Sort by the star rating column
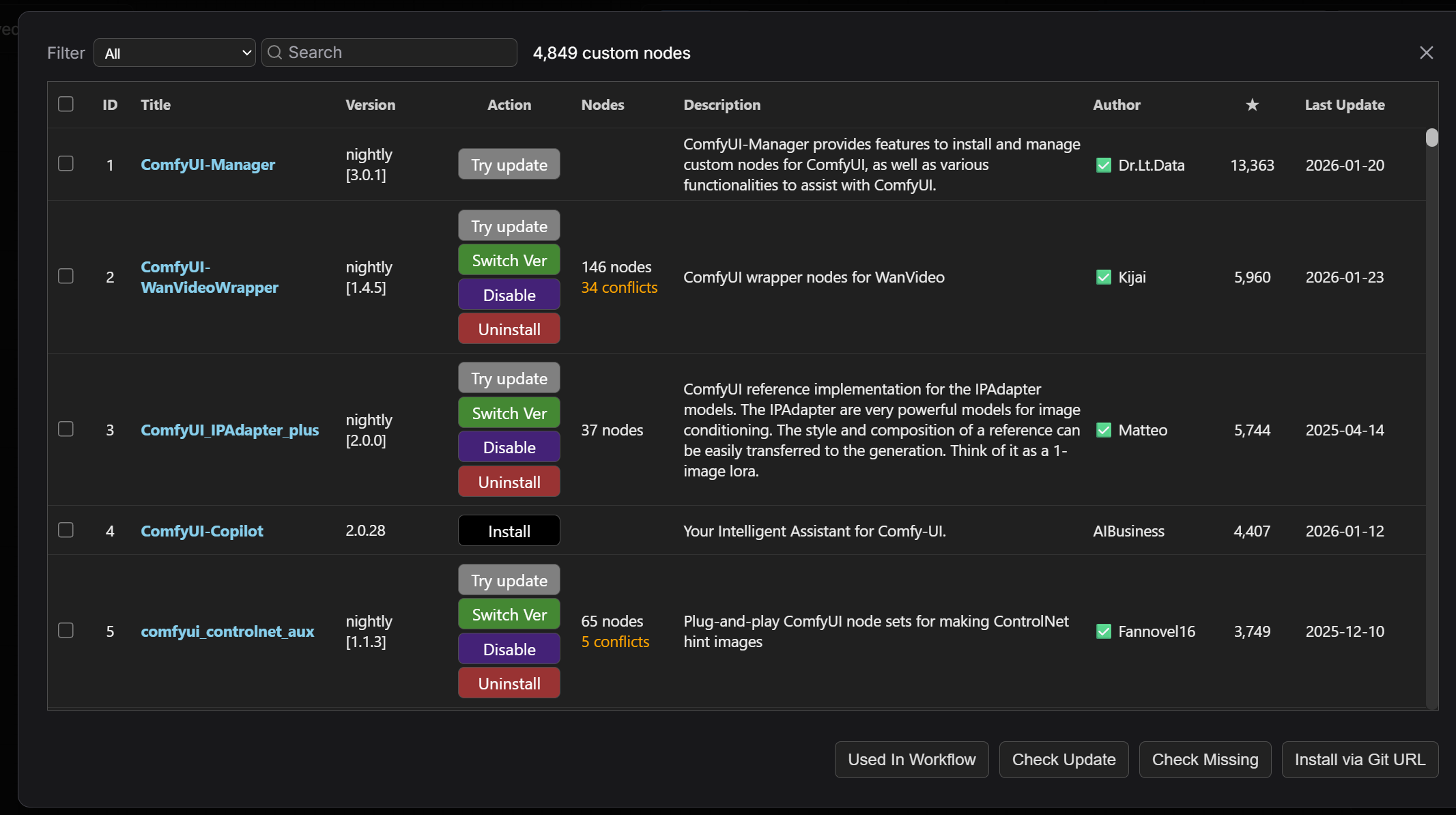This screenshot has width=1456, height=815. [x=1252, y=104]
